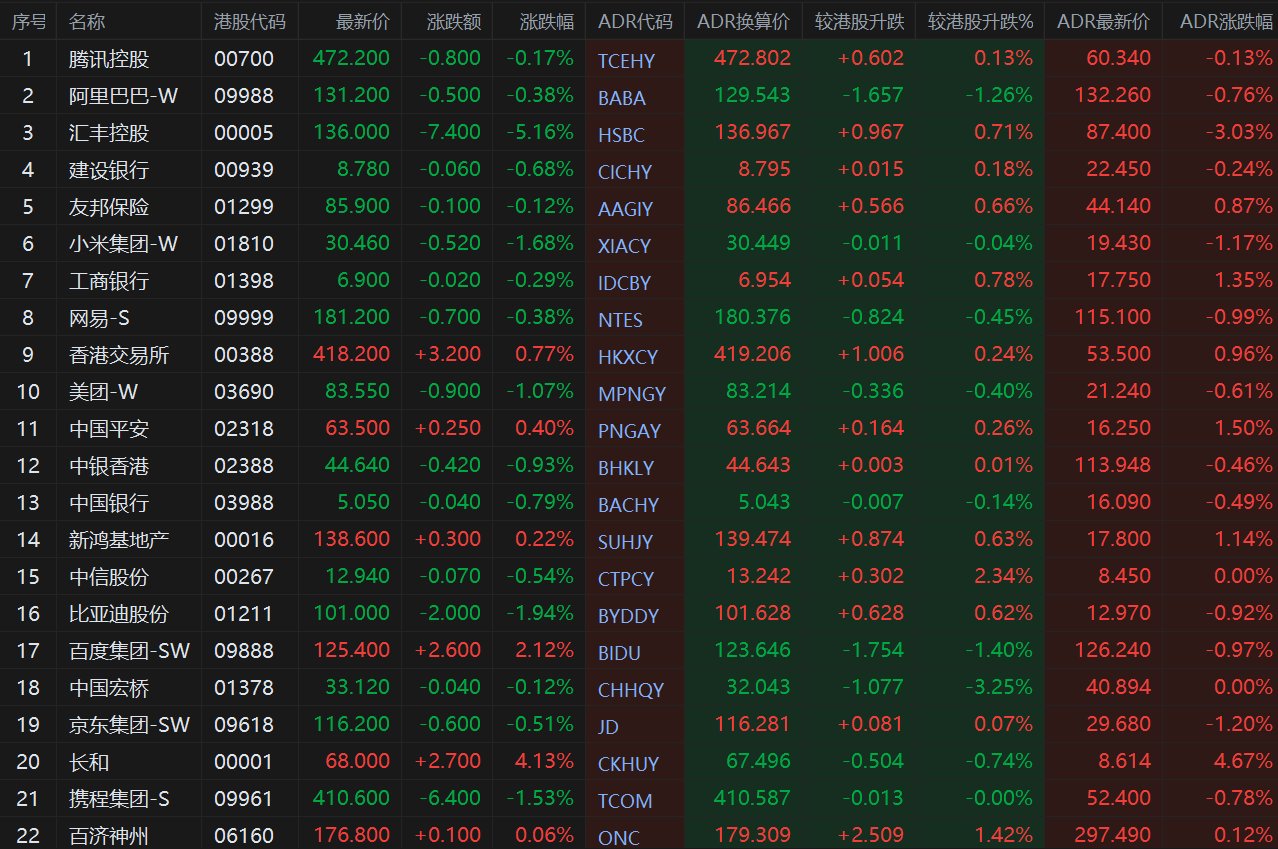Click ADR code CICHY
1278x849 pixels.
tap(625, 172)
